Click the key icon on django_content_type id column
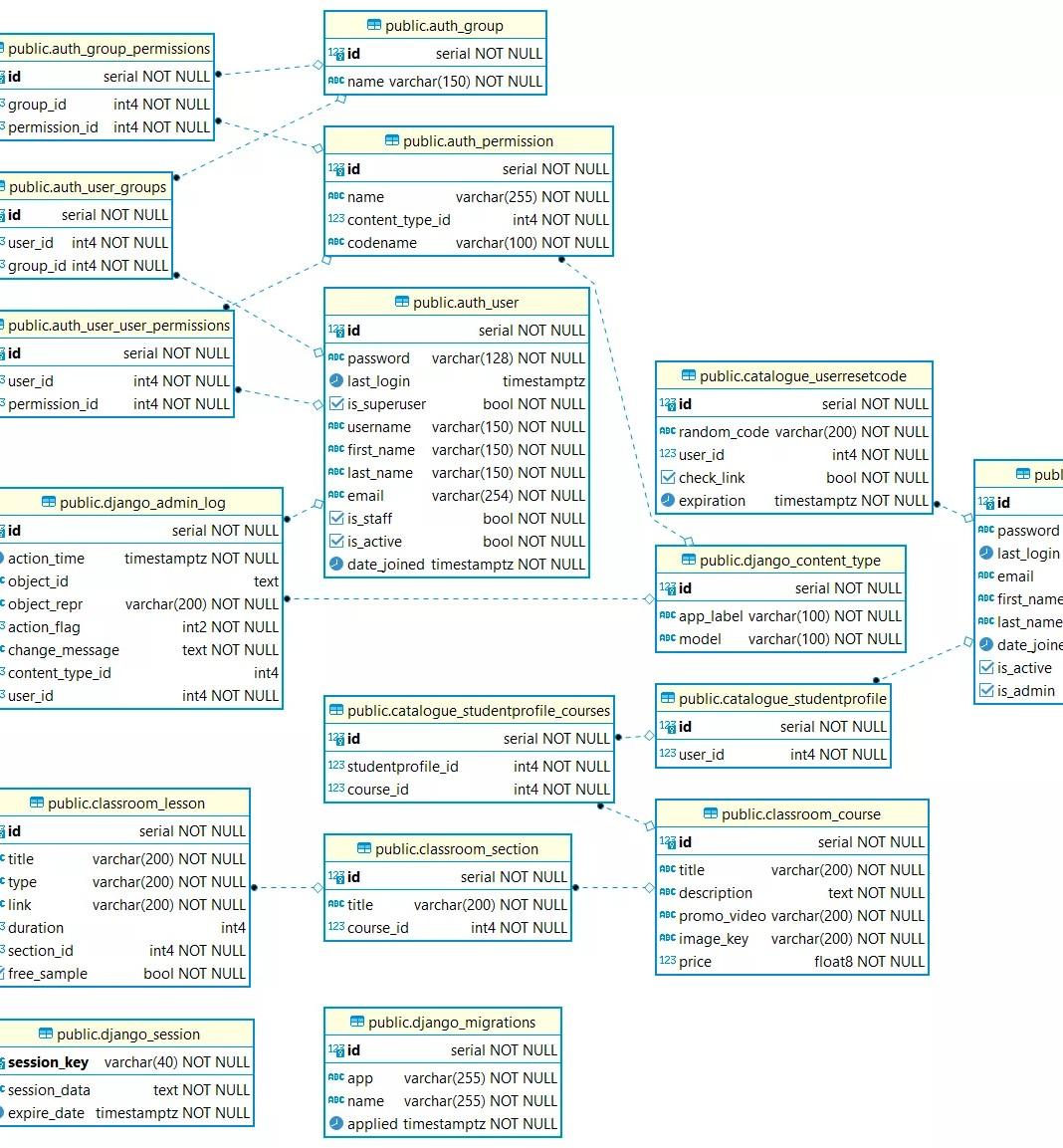The height and width of the screenshot is (1148, 1063). 669,588
